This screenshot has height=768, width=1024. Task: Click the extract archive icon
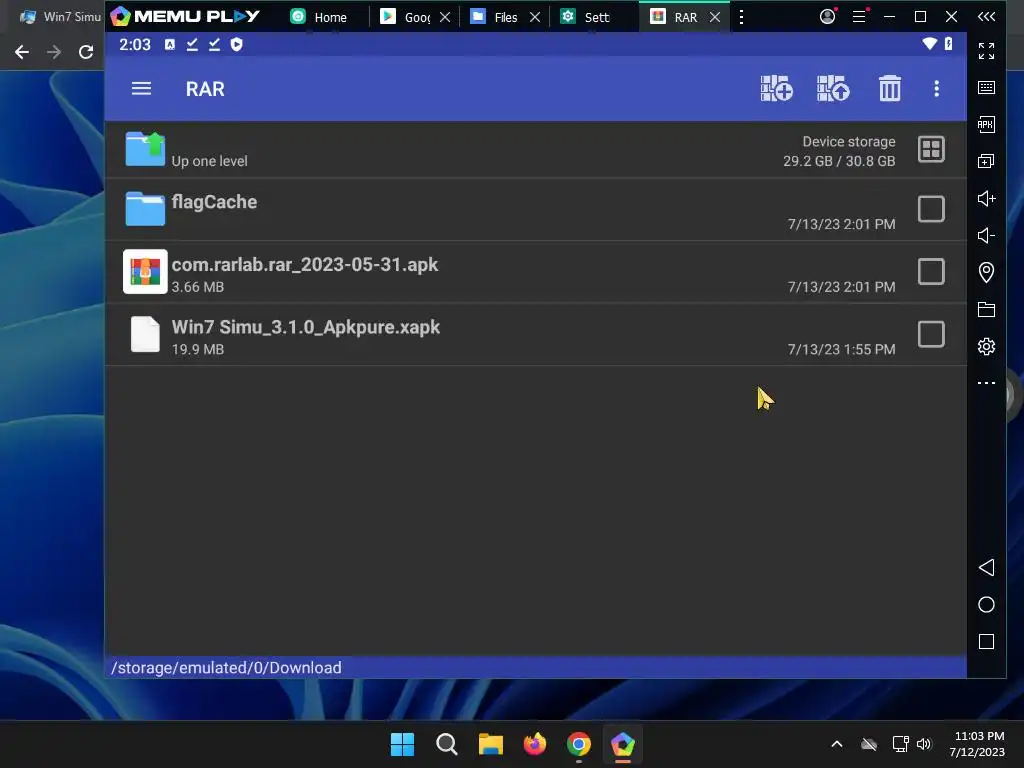pyautogui.click(x=833, y=88)
